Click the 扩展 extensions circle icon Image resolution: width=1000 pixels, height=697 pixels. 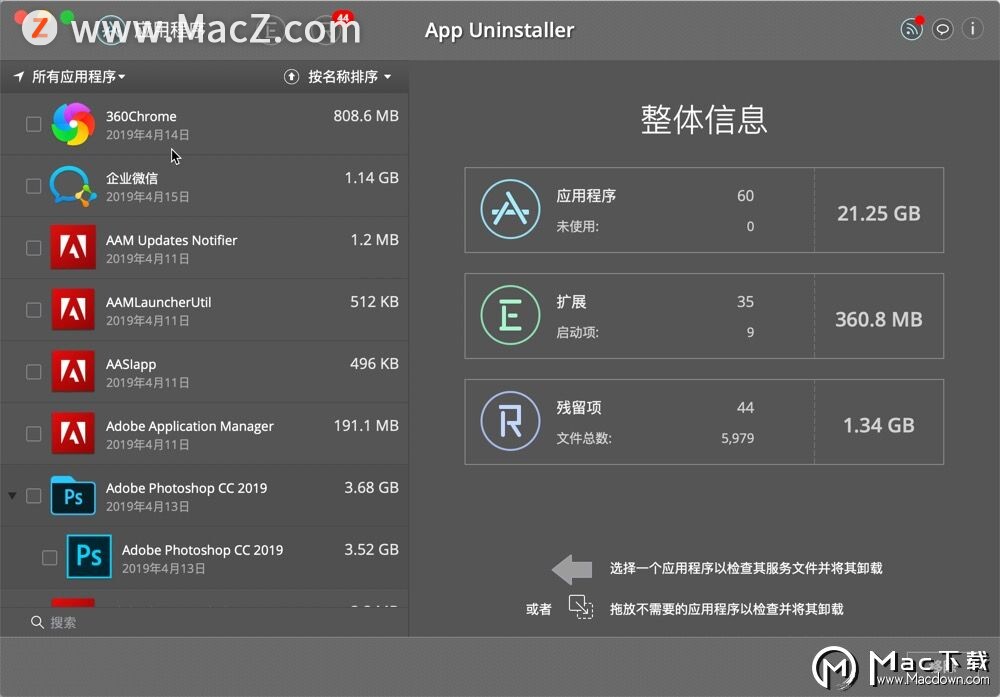(x=510, y=316)
